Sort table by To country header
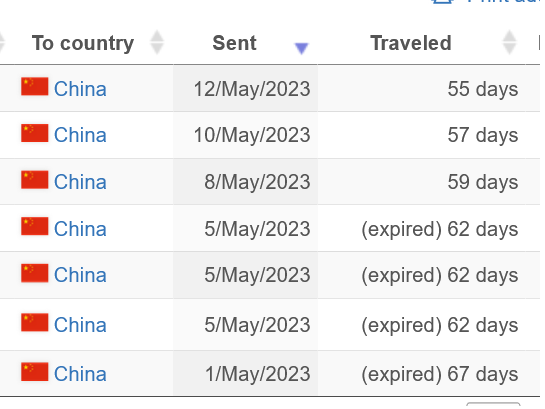 click(x=83, y=43)
